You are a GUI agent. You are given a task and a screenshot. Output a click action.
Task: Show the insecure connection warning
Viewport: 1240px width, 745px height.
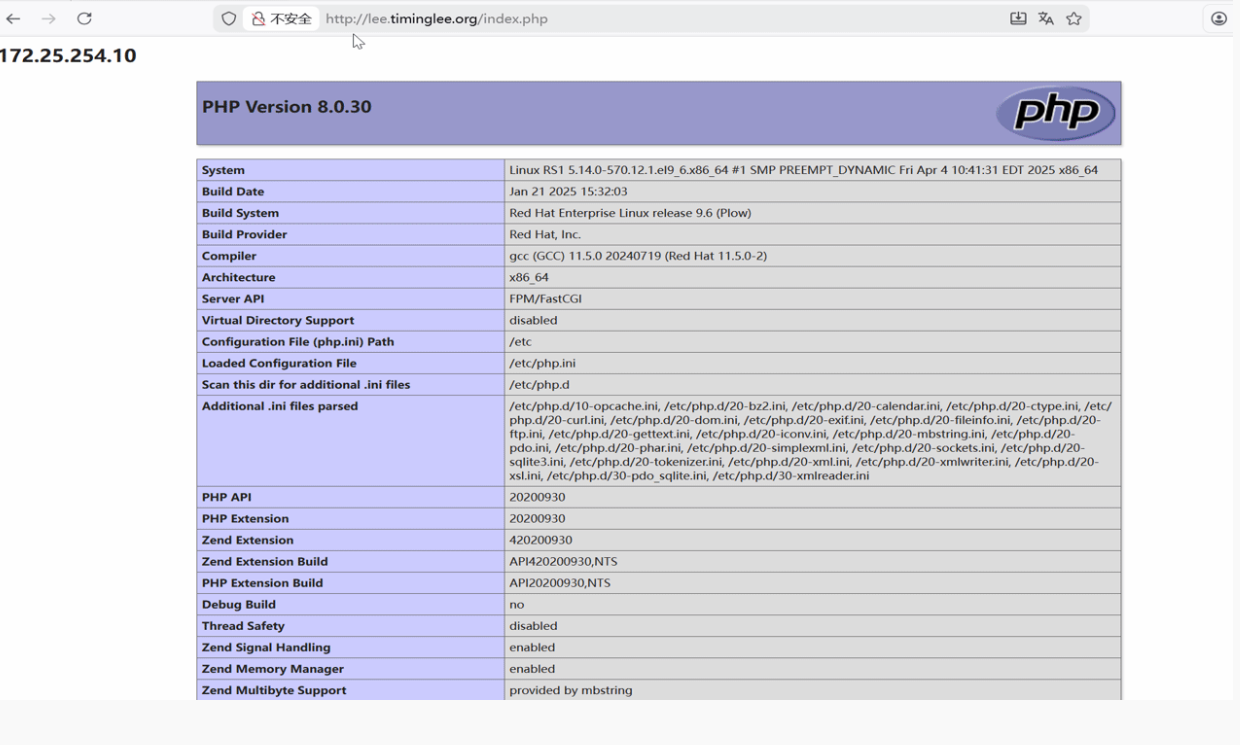click(280, 18)
